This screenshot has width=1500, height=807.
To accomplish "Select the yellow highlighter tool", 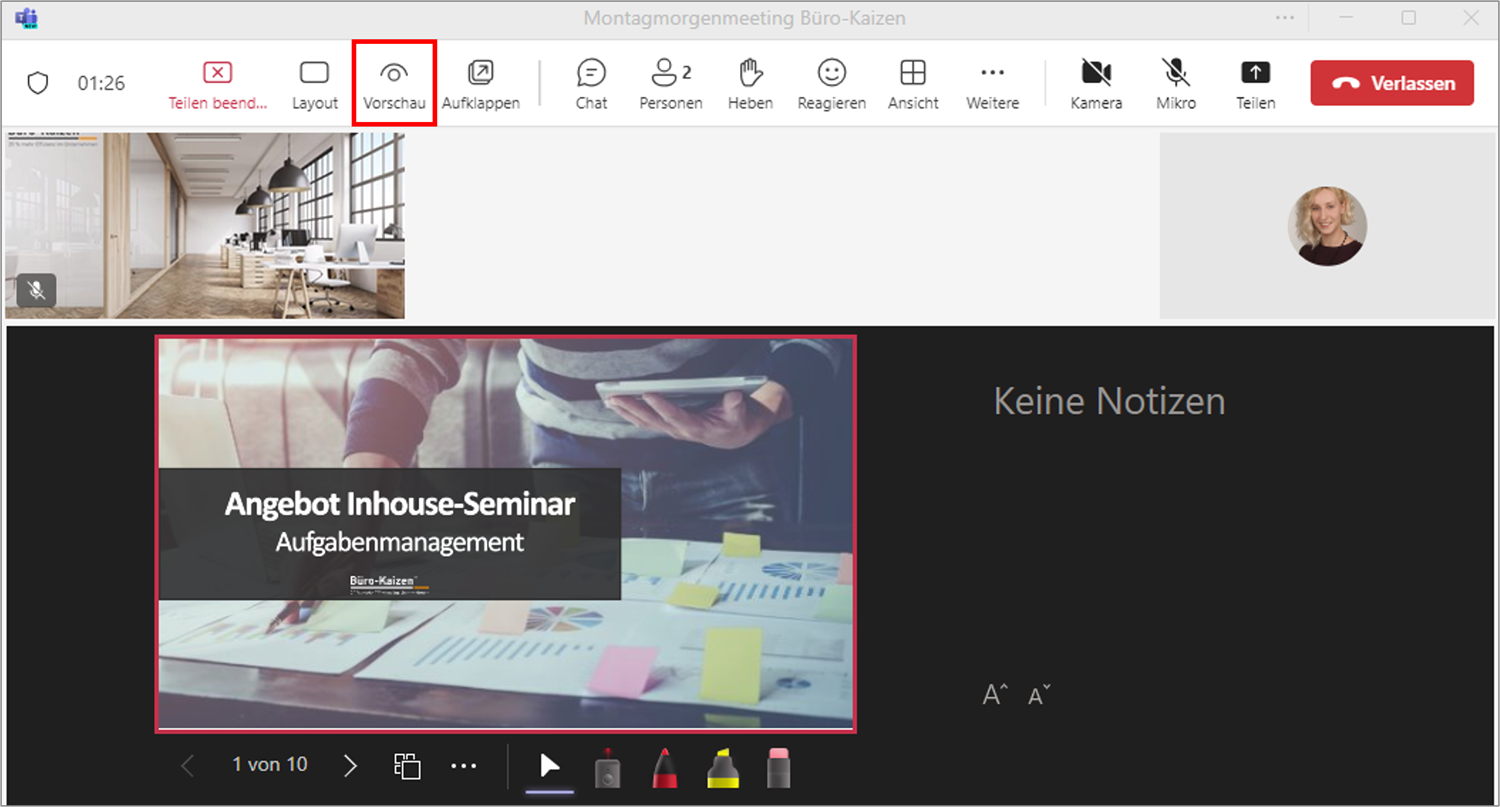I will tap(723, 767).
